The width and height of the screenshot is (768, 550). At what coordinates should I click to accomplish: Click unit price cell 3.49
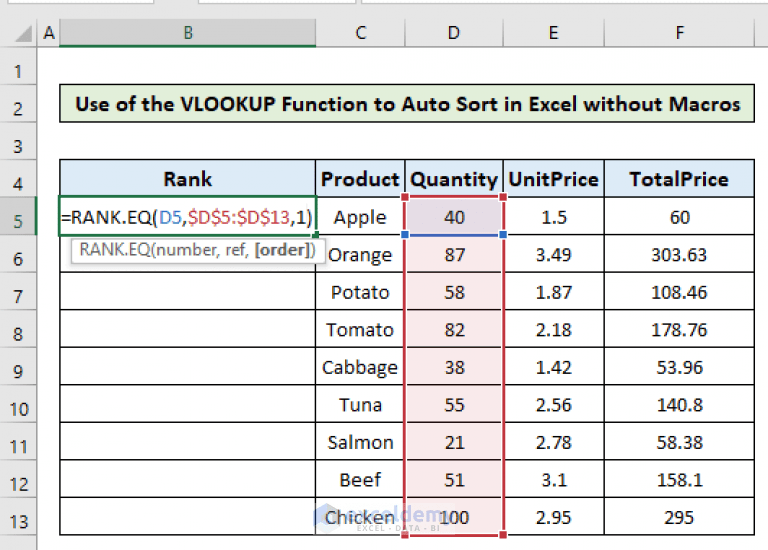(553, 254)
